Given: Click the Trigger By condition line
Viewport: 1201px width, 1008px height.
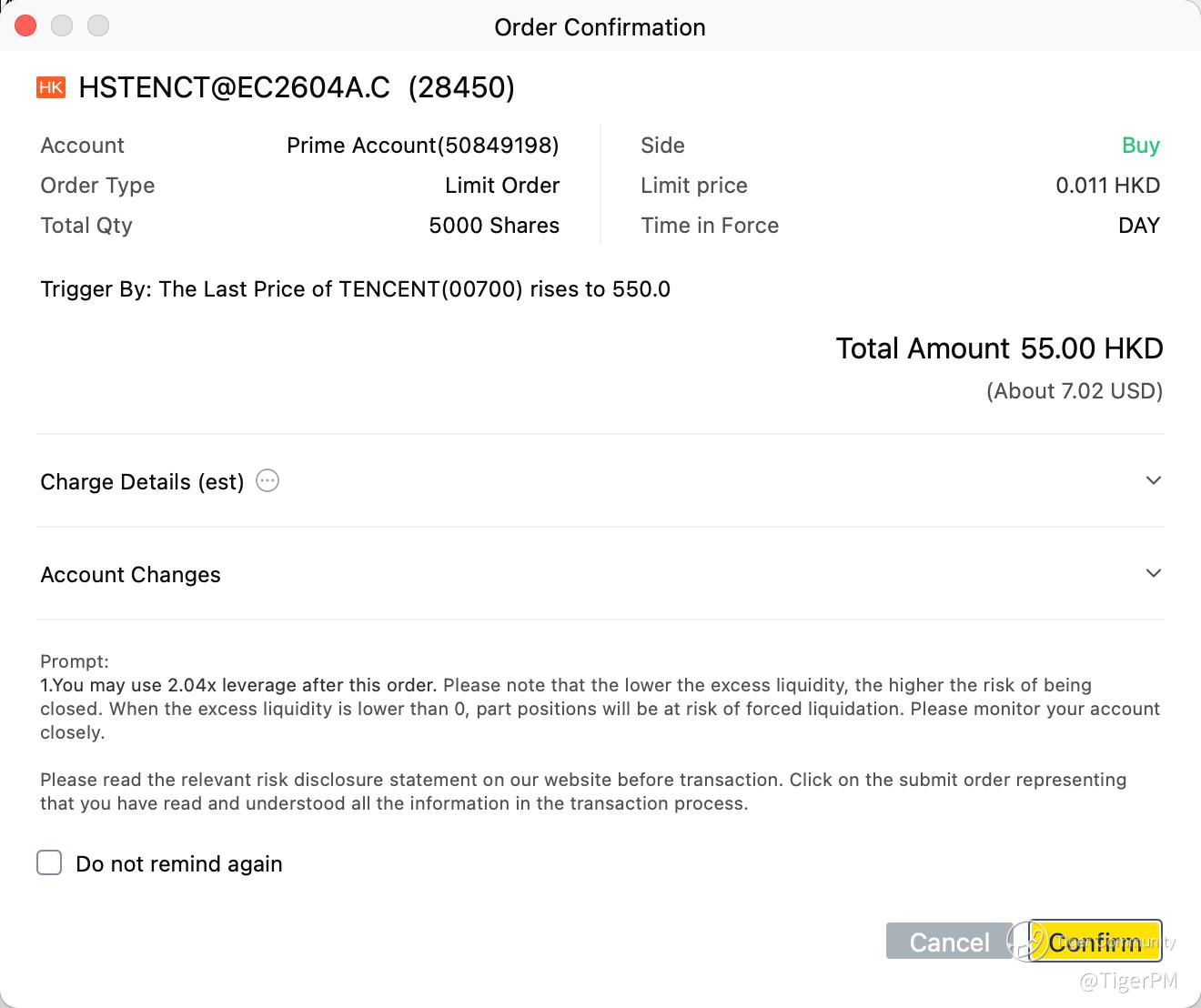Looking at the screenshot, I should pyautogui.click(x=355, y=289).
